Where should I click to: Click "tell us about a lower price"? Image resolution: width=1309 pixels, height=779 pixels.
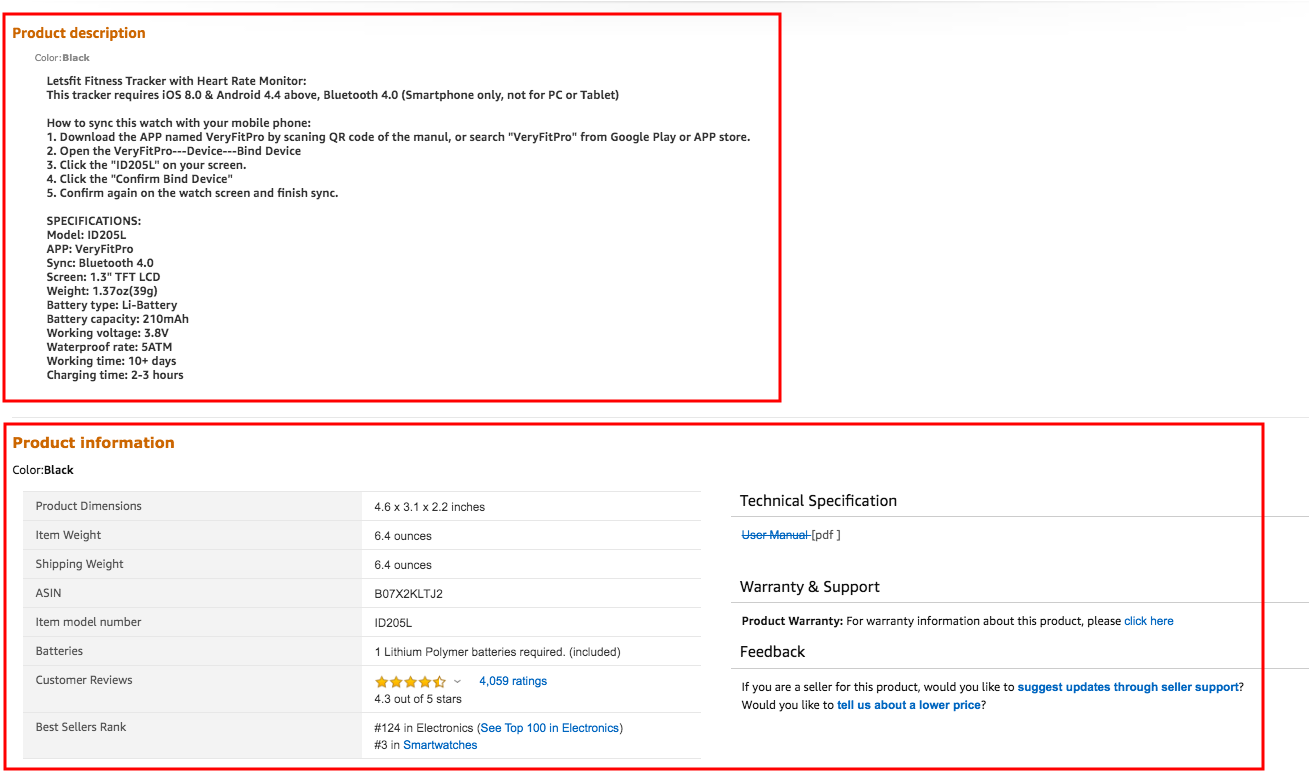908,705
